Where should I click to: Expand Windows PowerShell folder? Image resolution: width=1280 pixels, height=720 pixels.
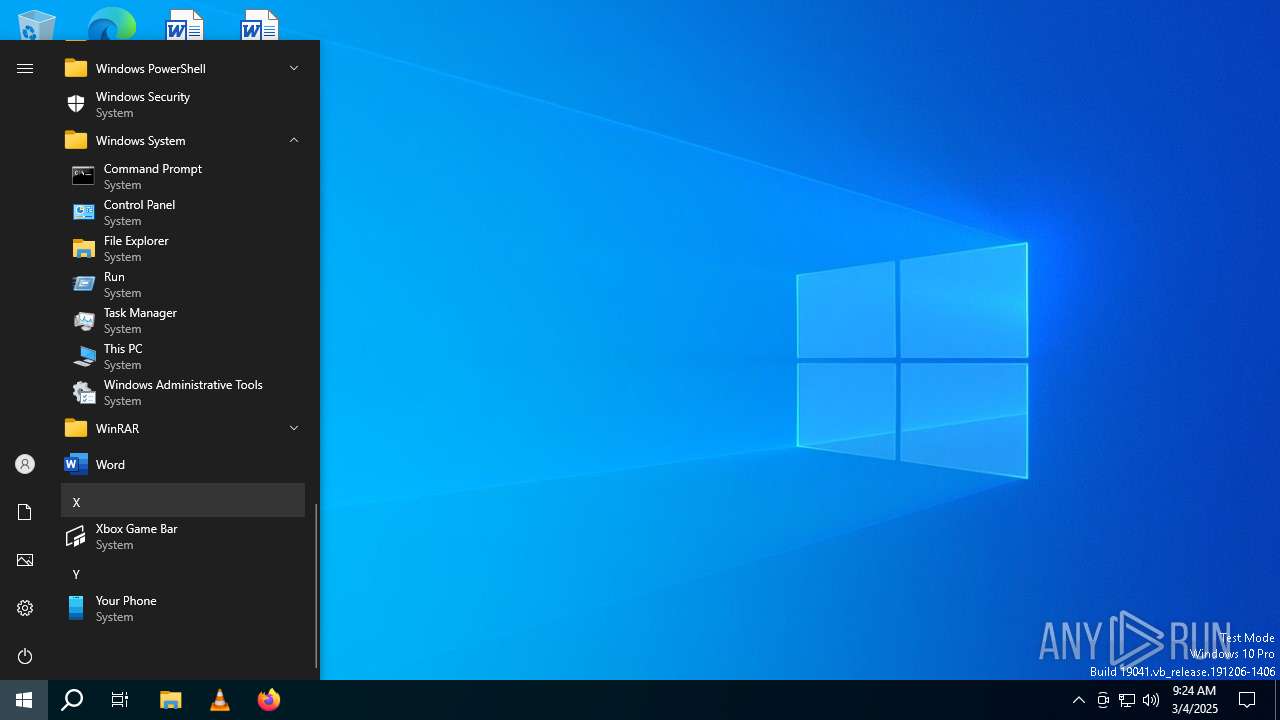point(183,68)
